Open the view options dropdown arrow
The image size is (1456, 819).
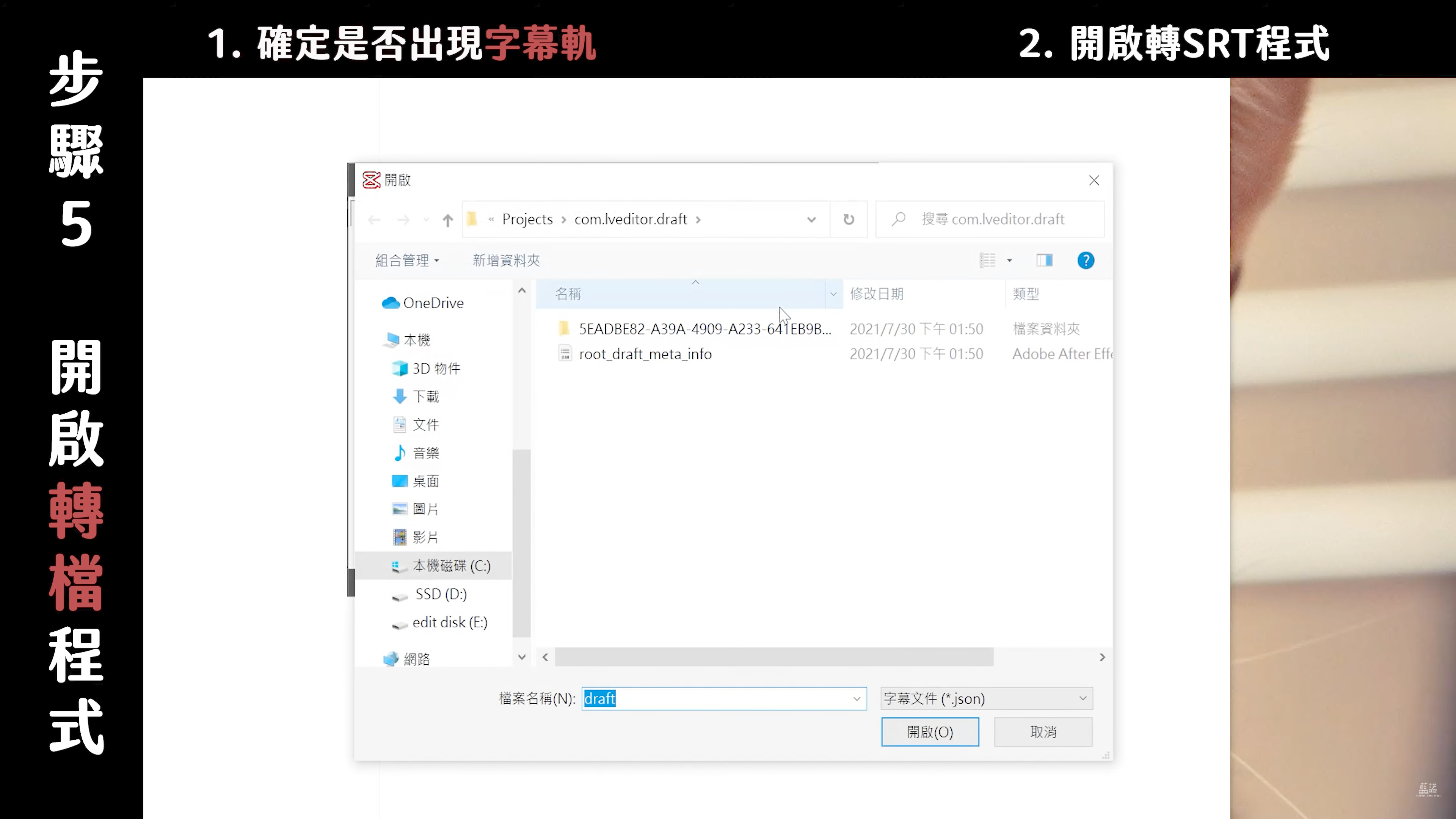pos(1009,260)
